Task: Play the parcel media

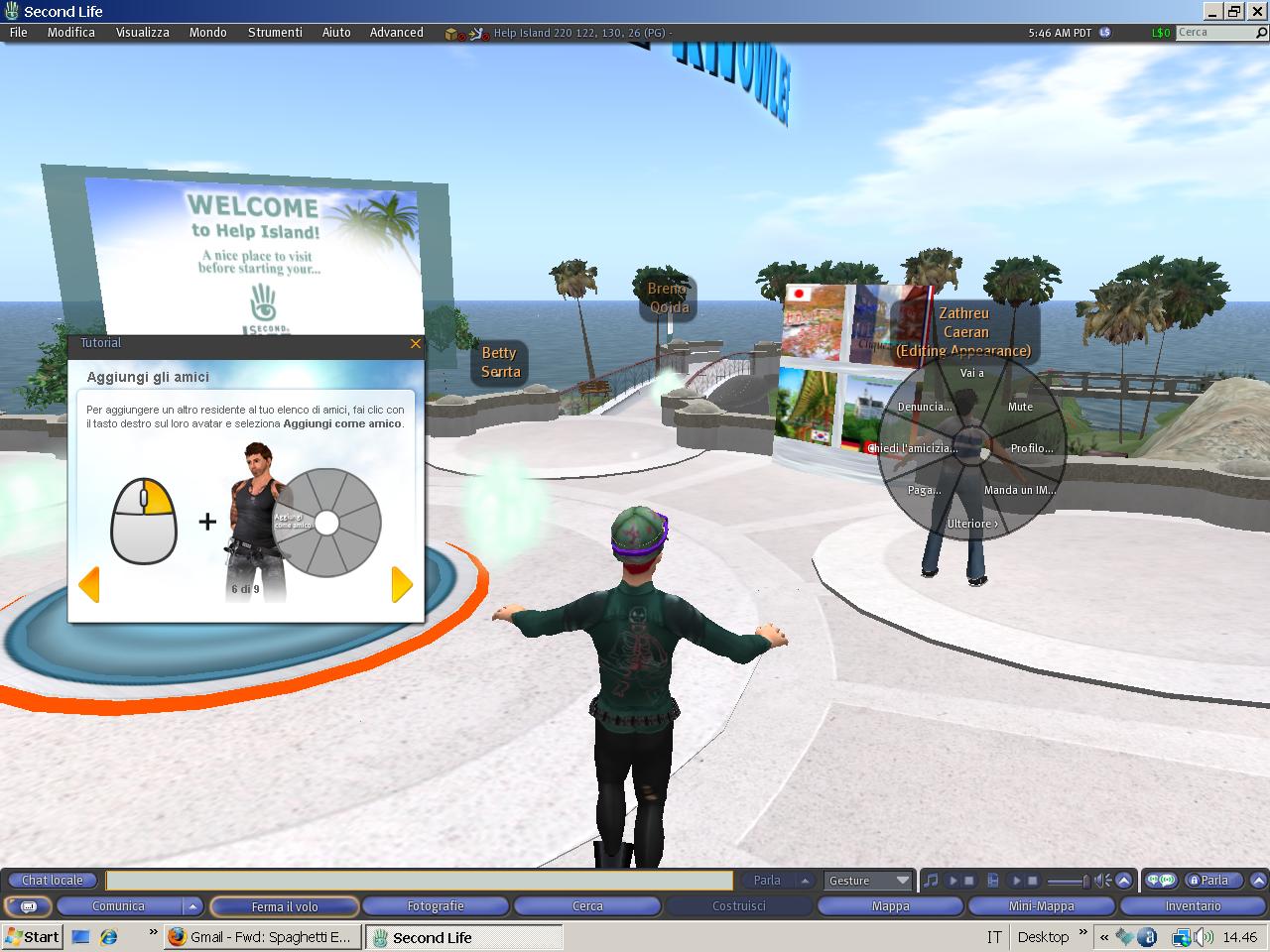Action: (x=1016, y=880)
